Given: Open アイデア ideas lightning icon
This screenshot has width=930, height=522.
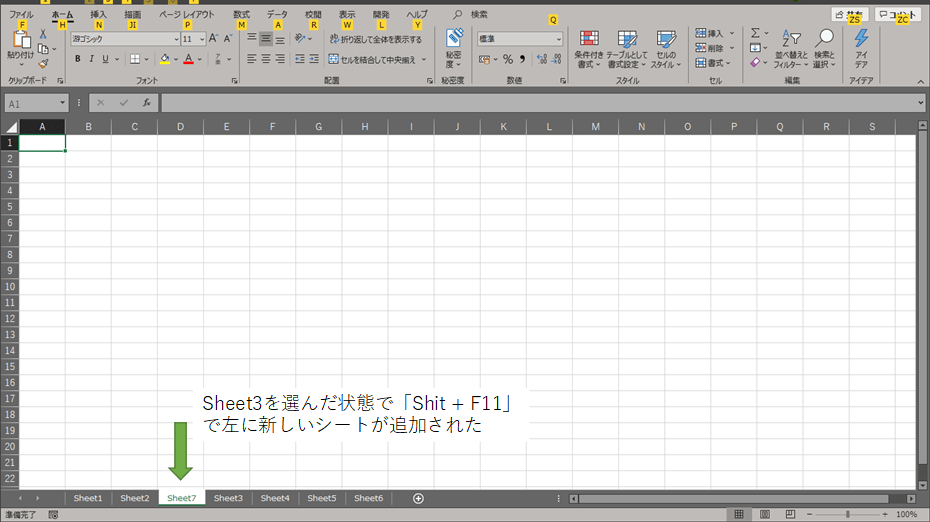Looking at the screenshot, I should point(861,49).
